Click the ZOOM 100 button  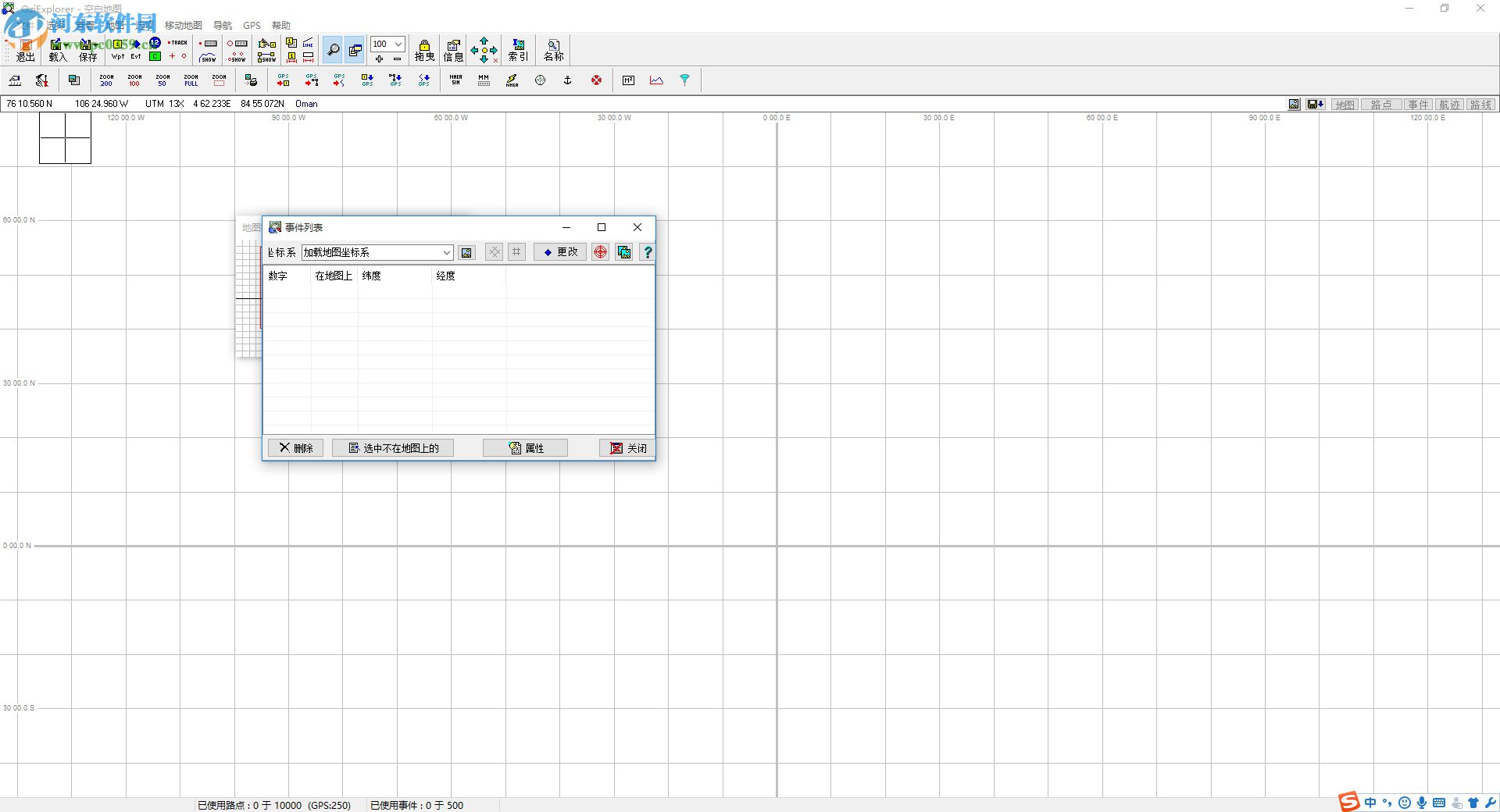point(134,80)
